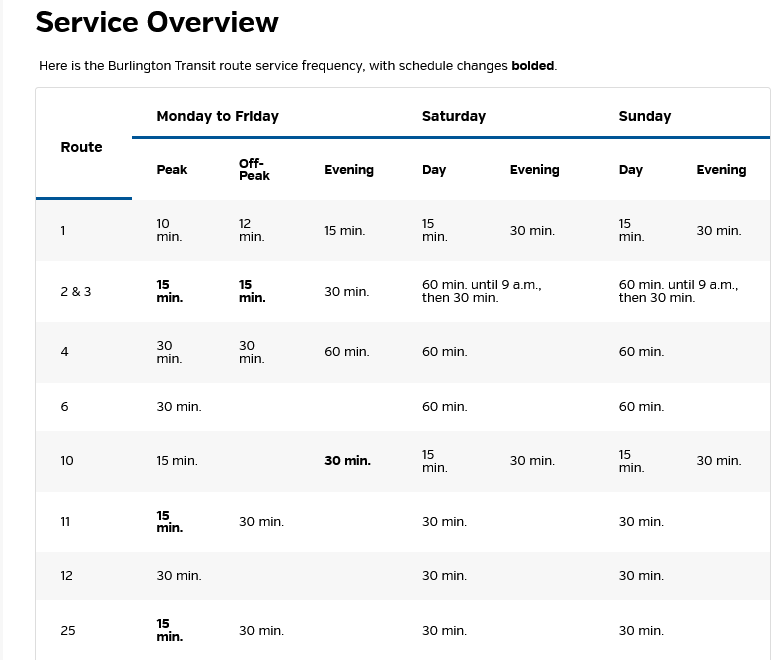Image resolution: width=772 pixels, height=660 pixels.
Task: Click the Evening subheader under Sunday
Action: coord(721,170)
